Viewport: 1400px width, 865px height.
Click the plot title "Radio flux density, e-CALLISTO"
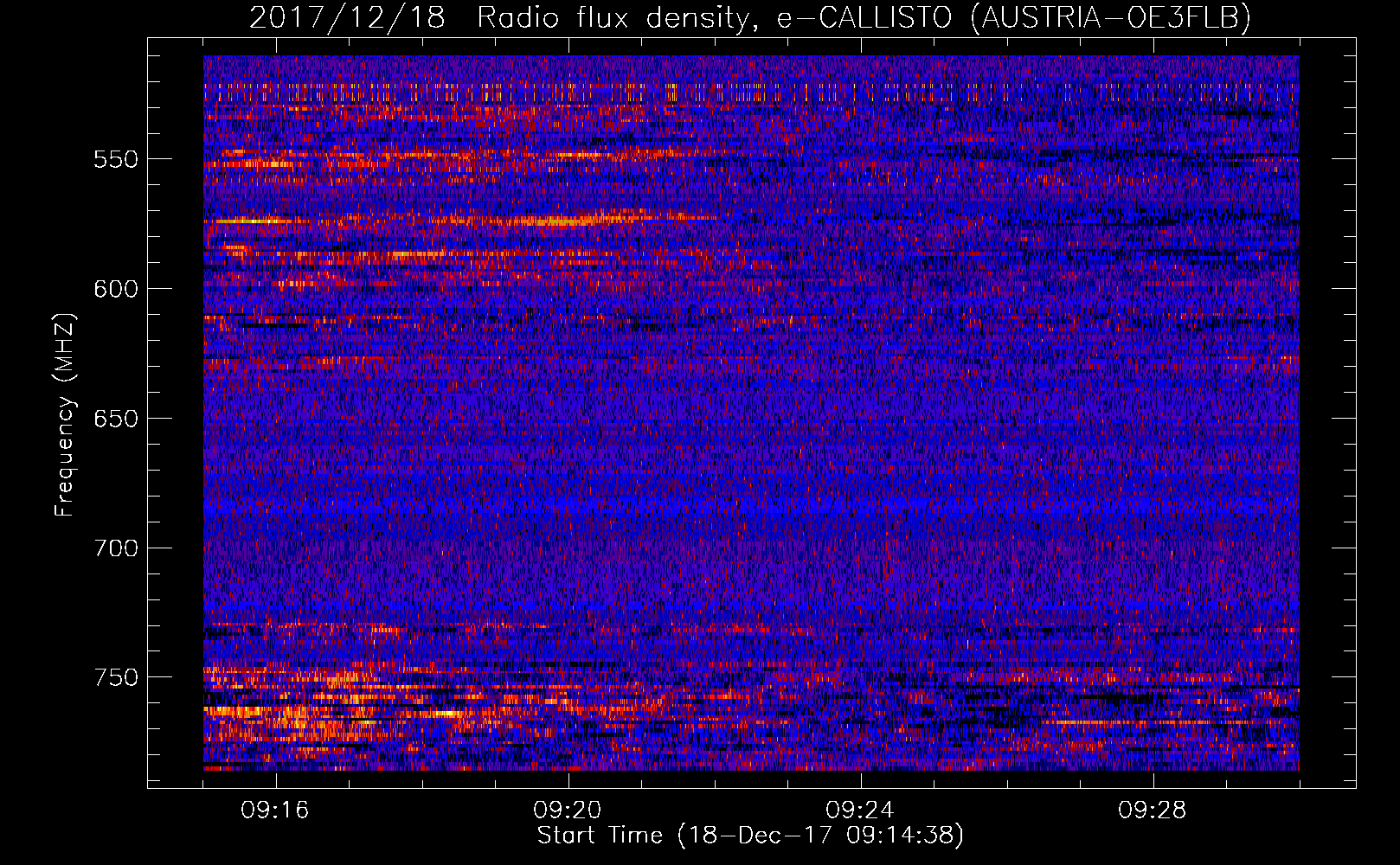point(714,18)
